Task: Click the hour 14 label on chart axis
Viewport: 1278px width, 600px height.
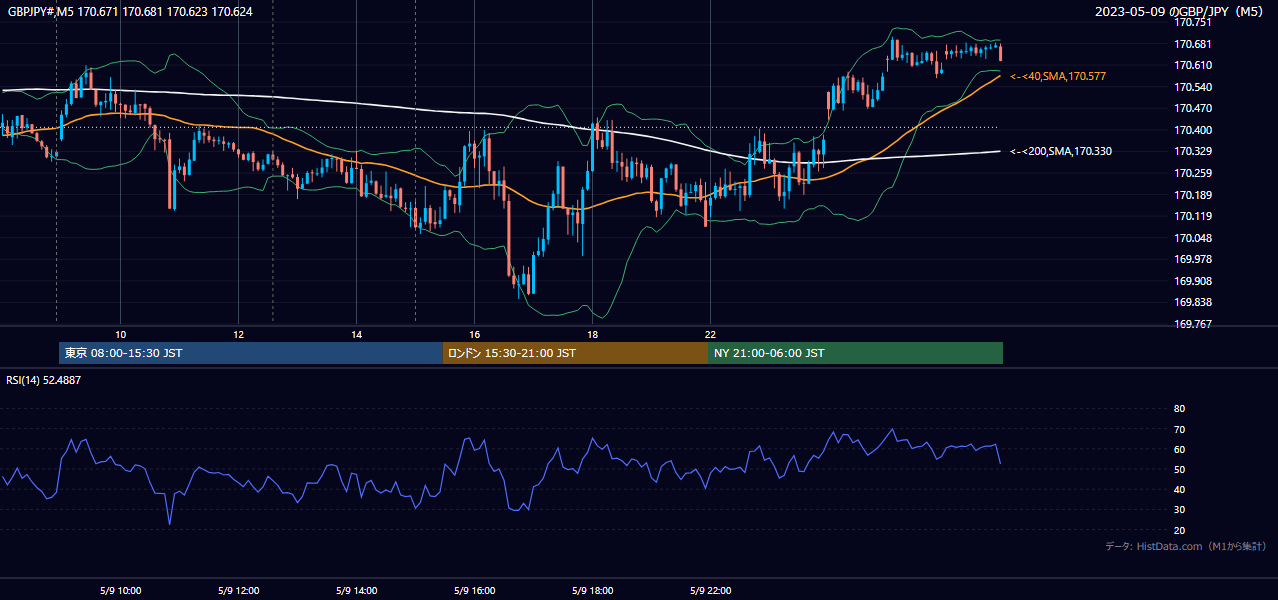Action: 356,334
